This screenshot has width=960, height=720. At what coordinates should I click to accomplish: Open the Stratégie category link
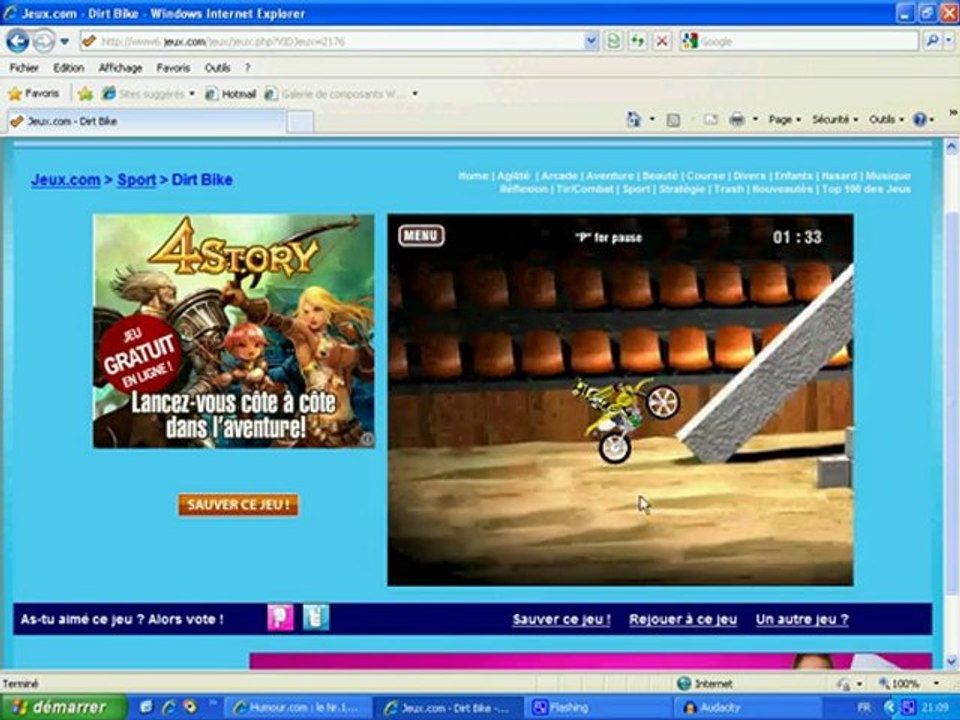pos(682,189)
